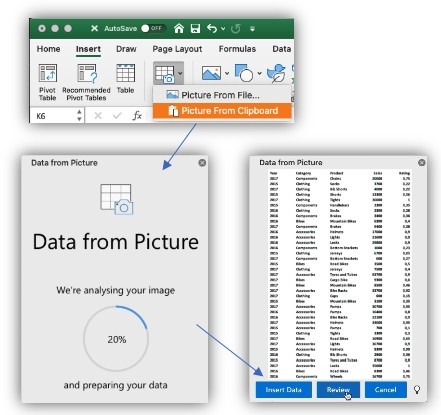This screenshot has height=415, width=441.
Task: Click the Review button
Action: pos(338,390)
